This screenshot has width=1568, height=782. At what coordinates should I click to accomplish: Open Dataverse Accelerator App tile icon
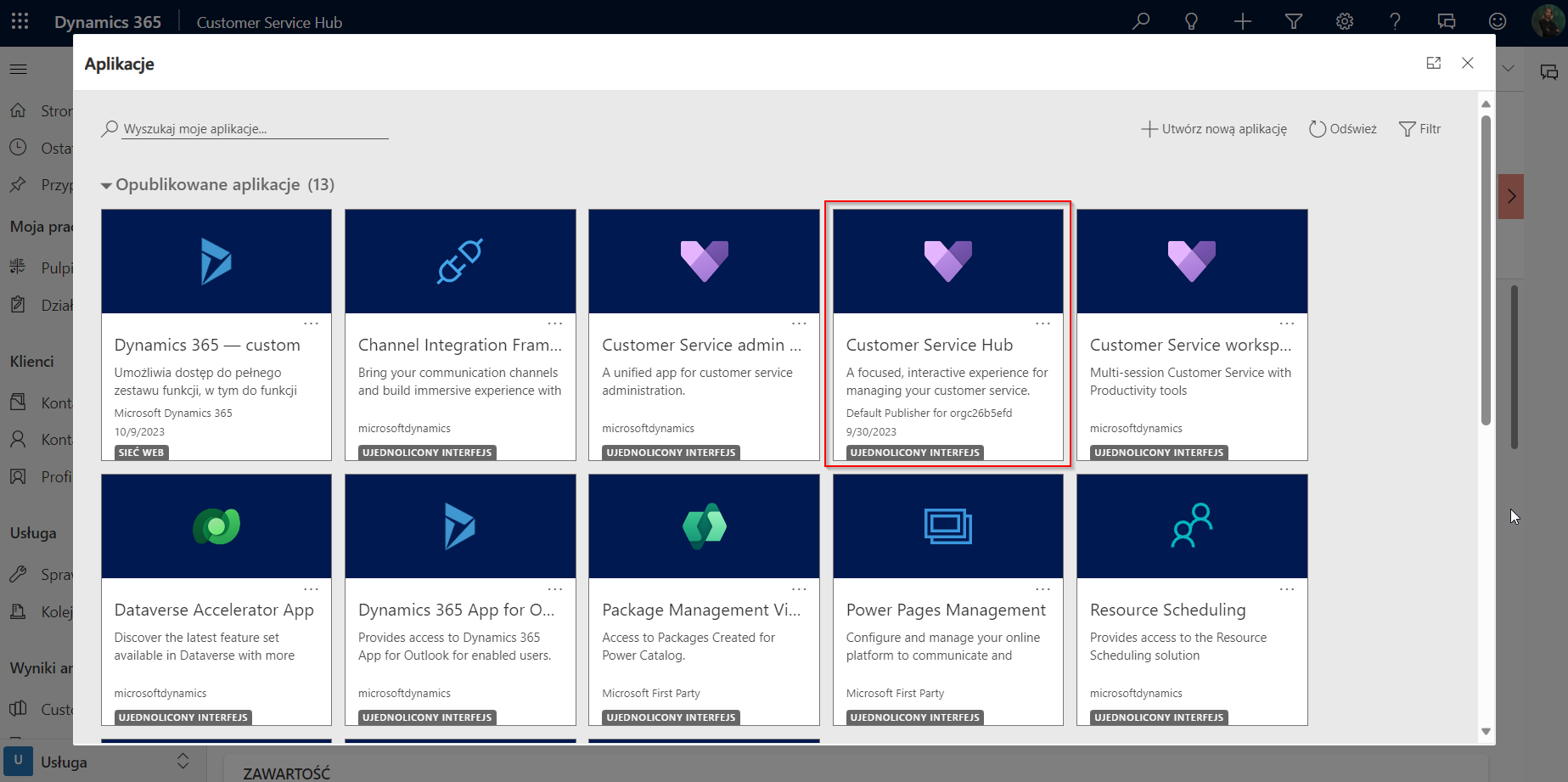[216, 526]
